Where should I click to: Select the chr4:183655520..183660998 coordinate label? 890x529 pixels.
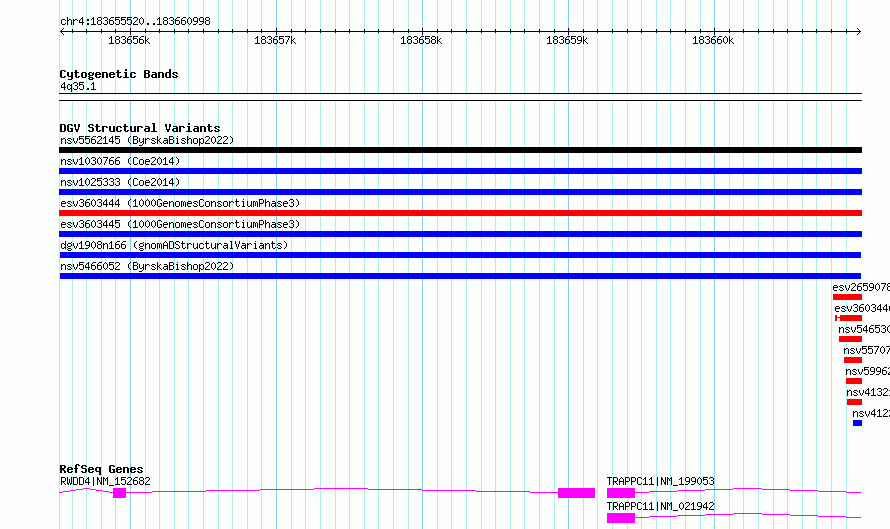tap(135, 22)
